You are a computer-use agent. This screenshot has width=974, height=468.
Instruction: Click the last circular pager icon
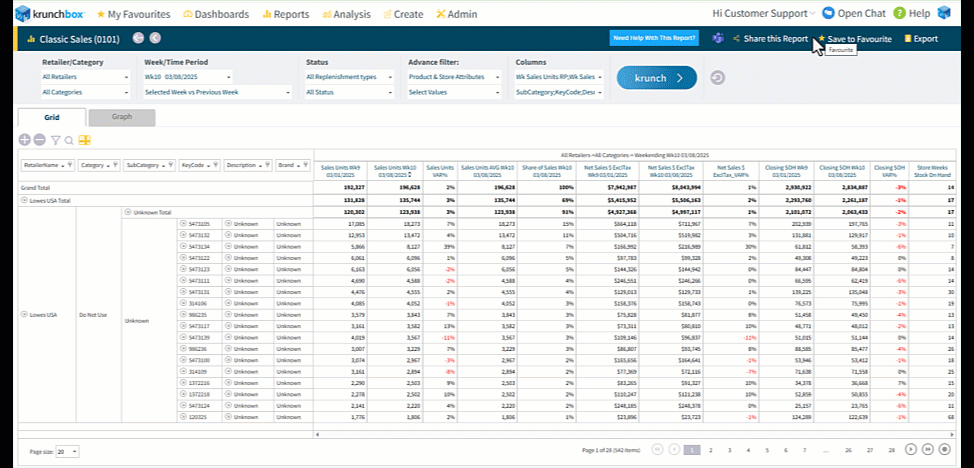click(945, 449)
